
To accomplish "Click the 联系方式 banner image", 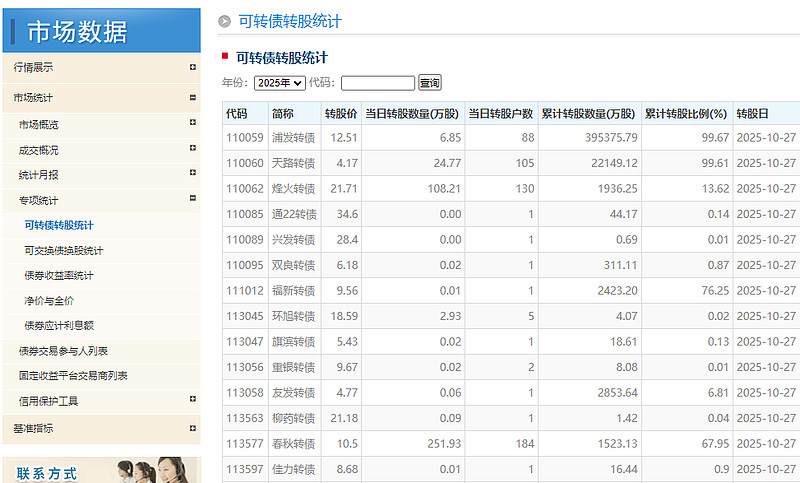I will (102, 470).
